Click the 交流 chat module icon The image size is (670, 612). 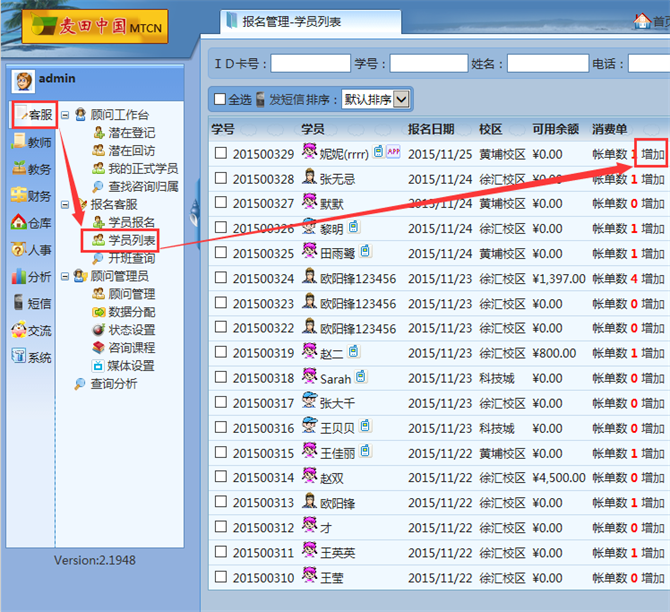(19, 330)
